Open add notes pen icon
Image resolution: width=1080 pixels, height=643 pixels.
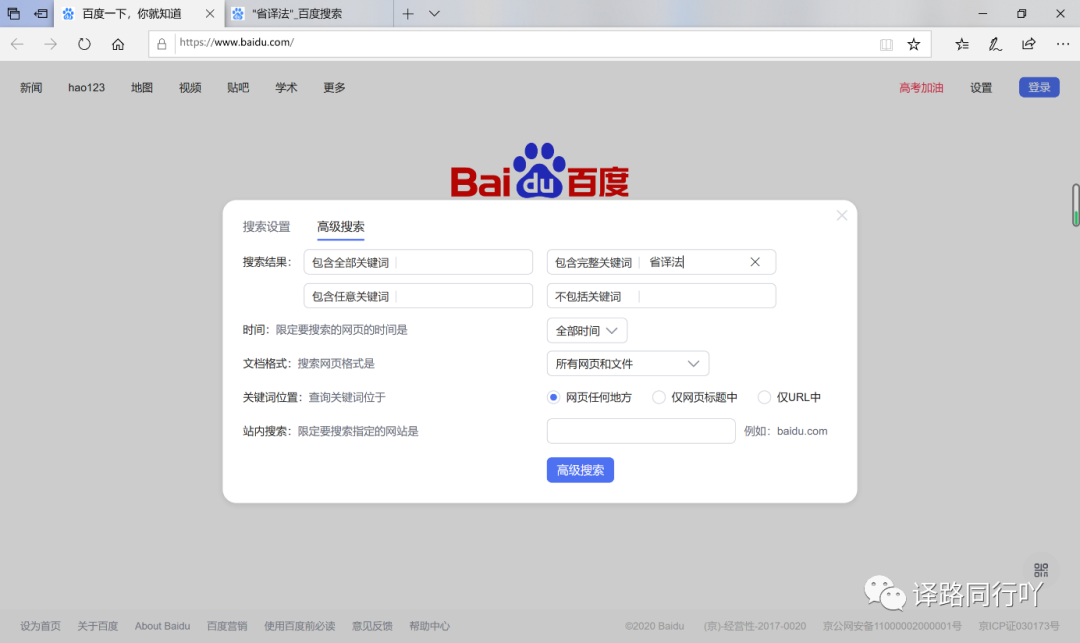(995, 44)
